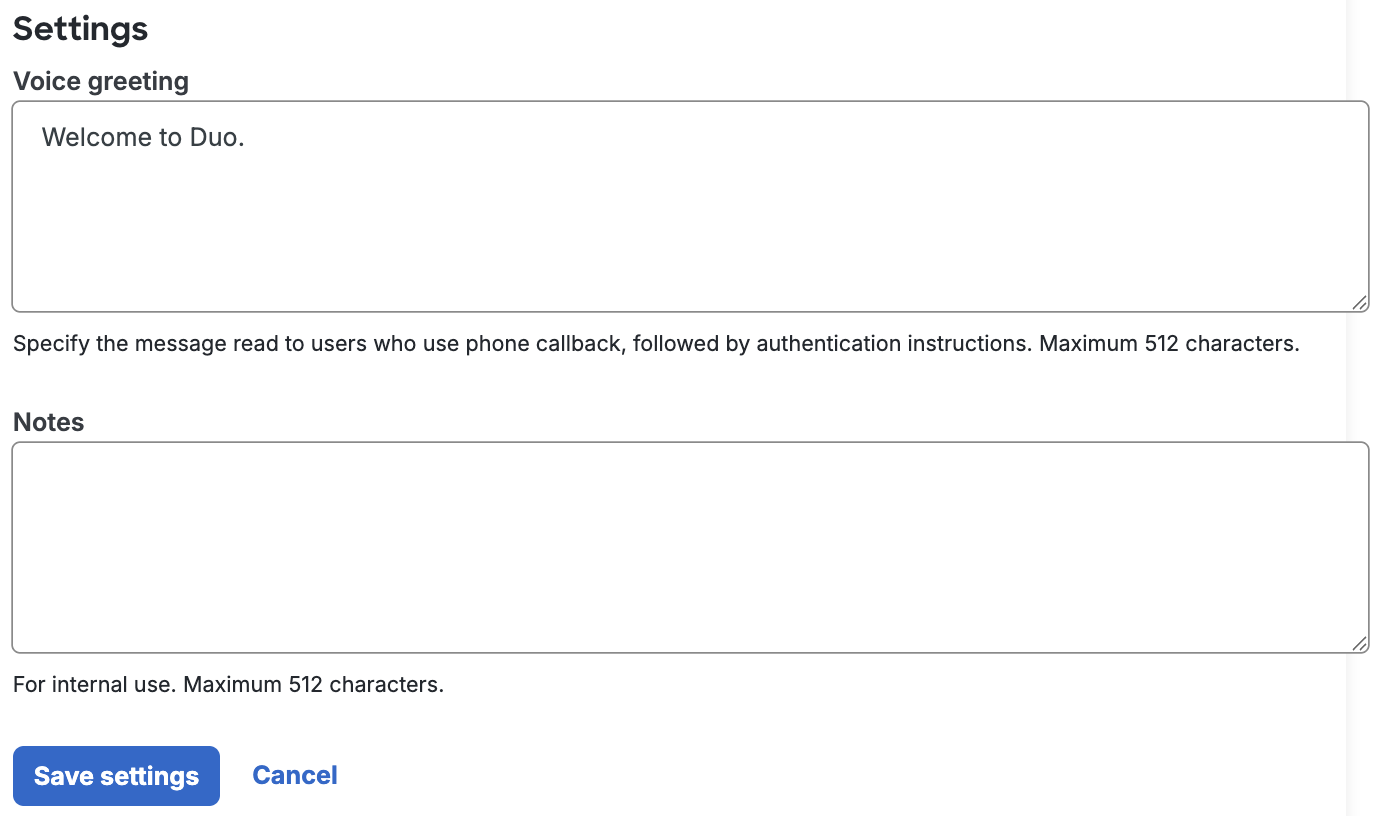Click the resize grip of Notes box
Image resolution: width=1382 pixels, height=816 pixels.
pyautogui.click(x=1361, y=644)
